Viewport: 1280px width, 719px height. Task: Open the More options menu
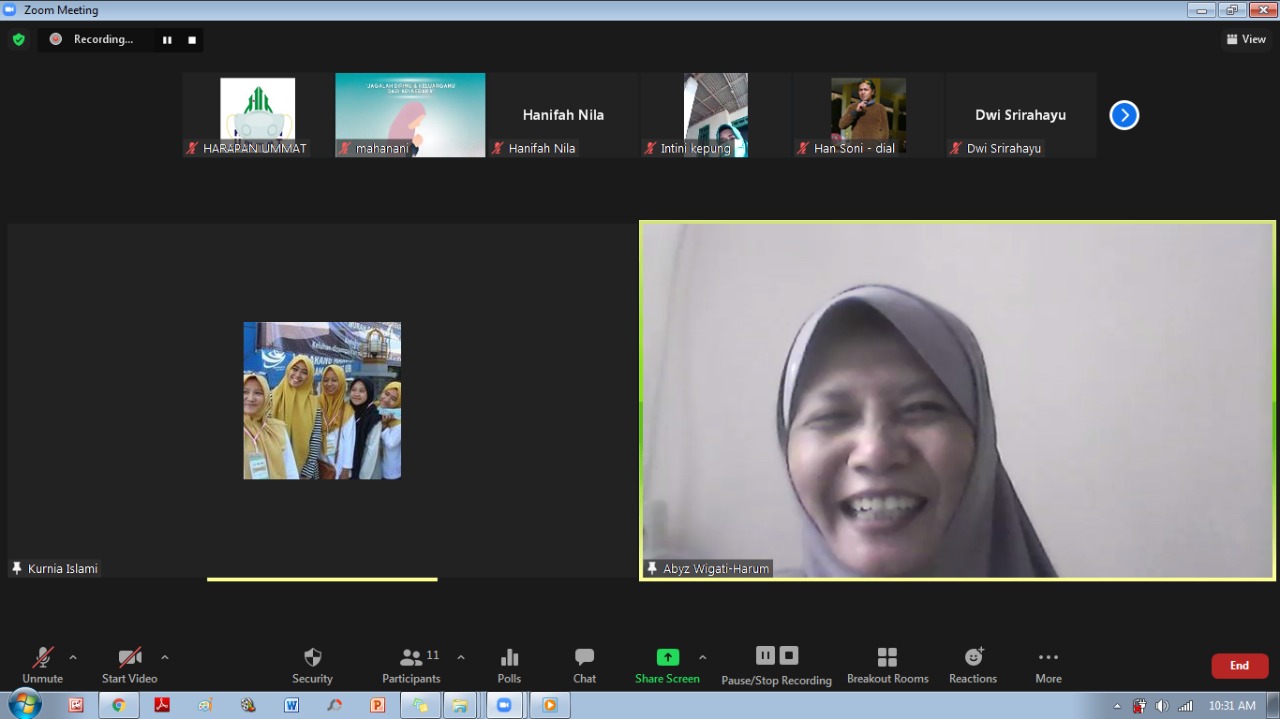coord(1048,665)
